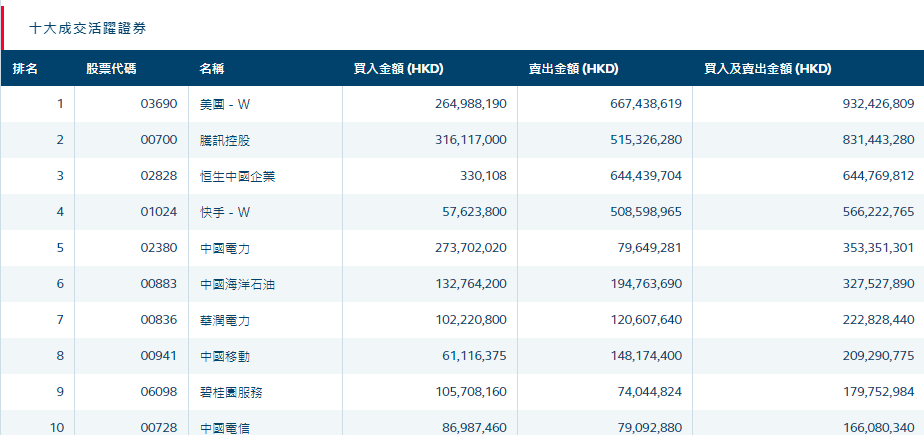This screenshot has height=435, width=924.
Task: Select buy amount 86,987,460
Action: (x=474, y=427)
